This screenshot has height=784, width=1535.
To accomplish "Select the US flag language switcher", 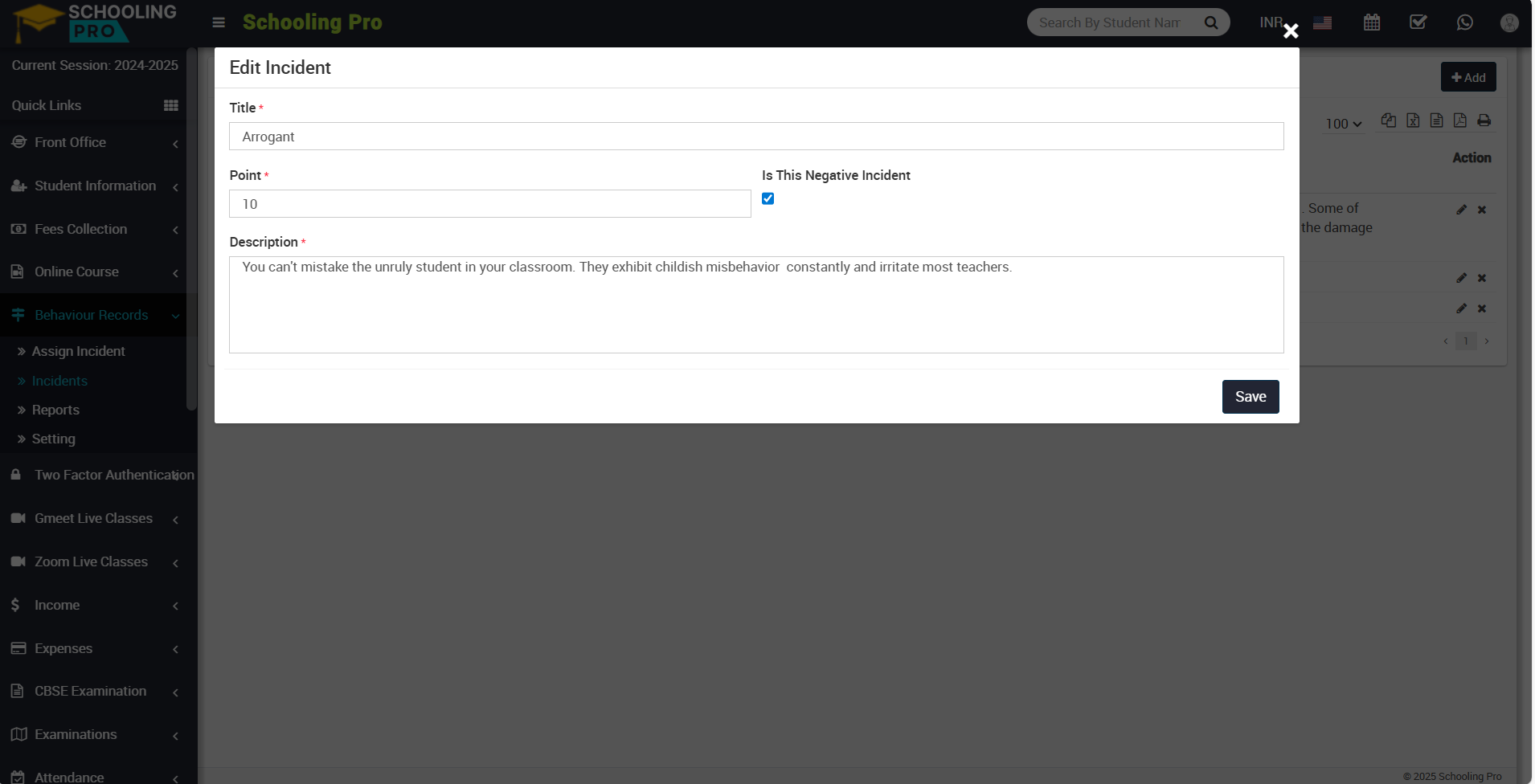I will click(x=1323, y=23).
